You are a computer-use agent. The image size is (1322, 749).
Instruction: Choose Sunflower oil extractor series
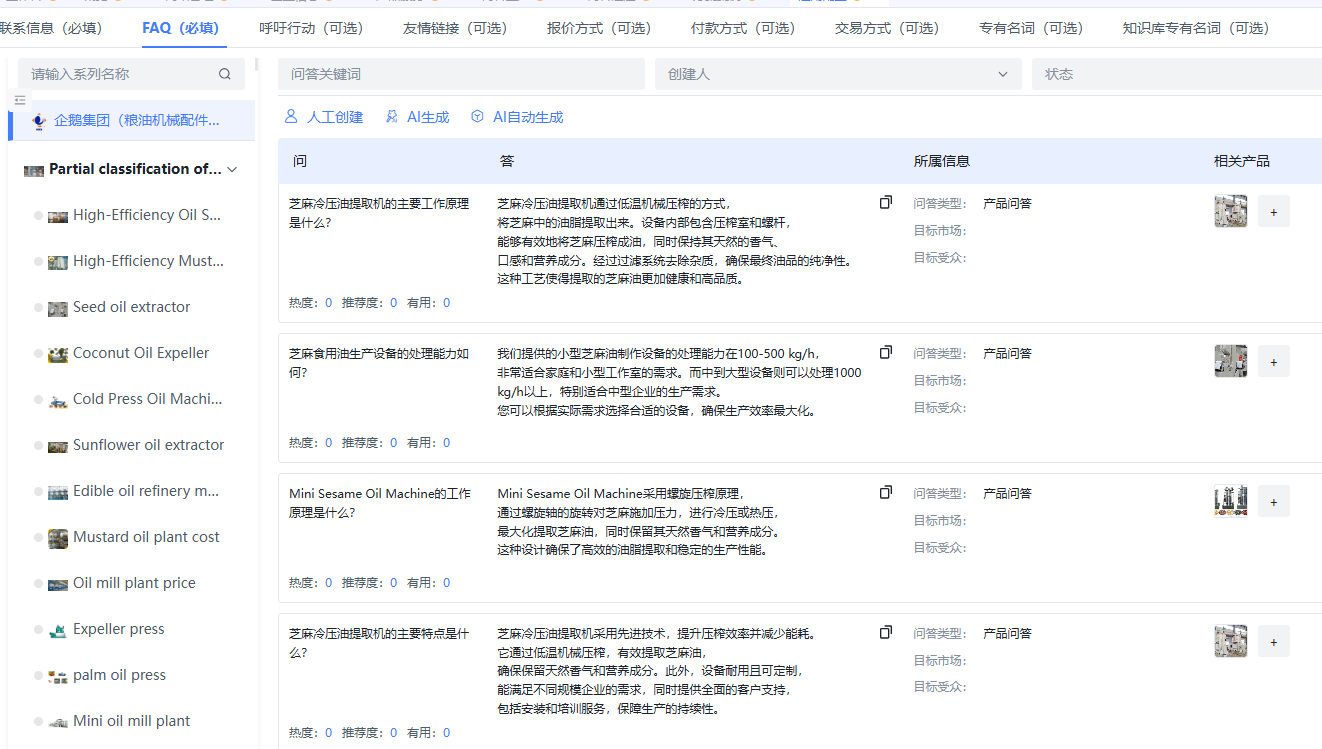click(148, 445)
